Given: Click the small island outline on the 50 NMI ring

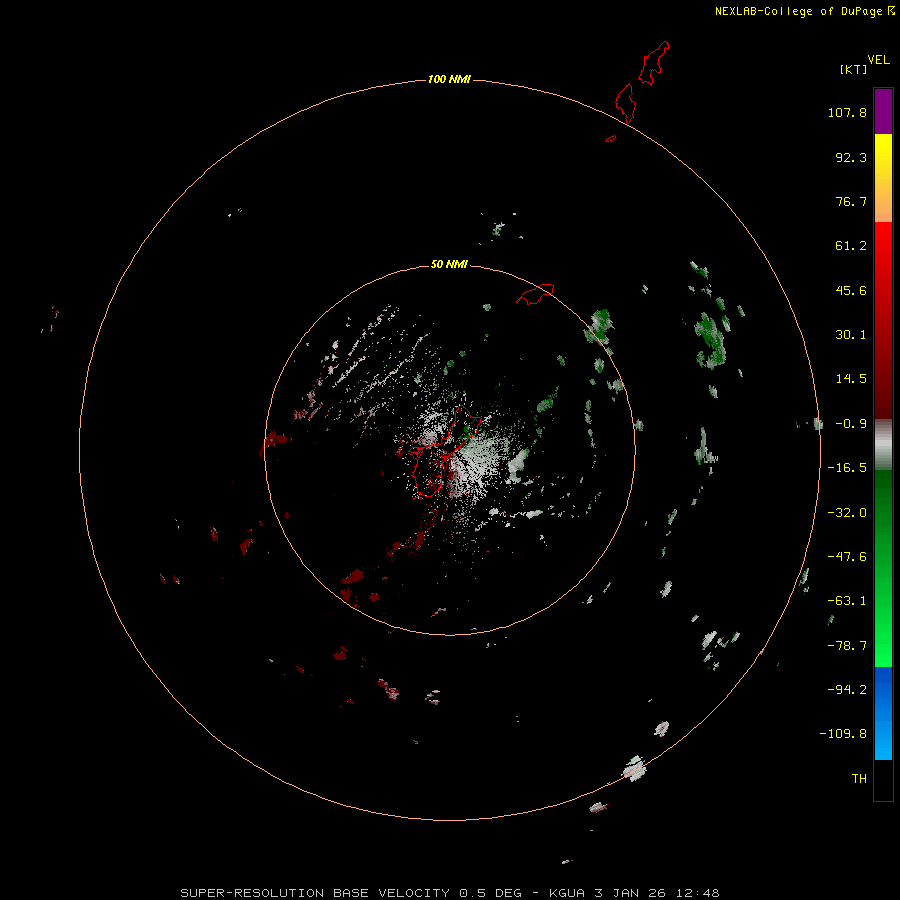Looking at the screenshot, I should [535, 294].
